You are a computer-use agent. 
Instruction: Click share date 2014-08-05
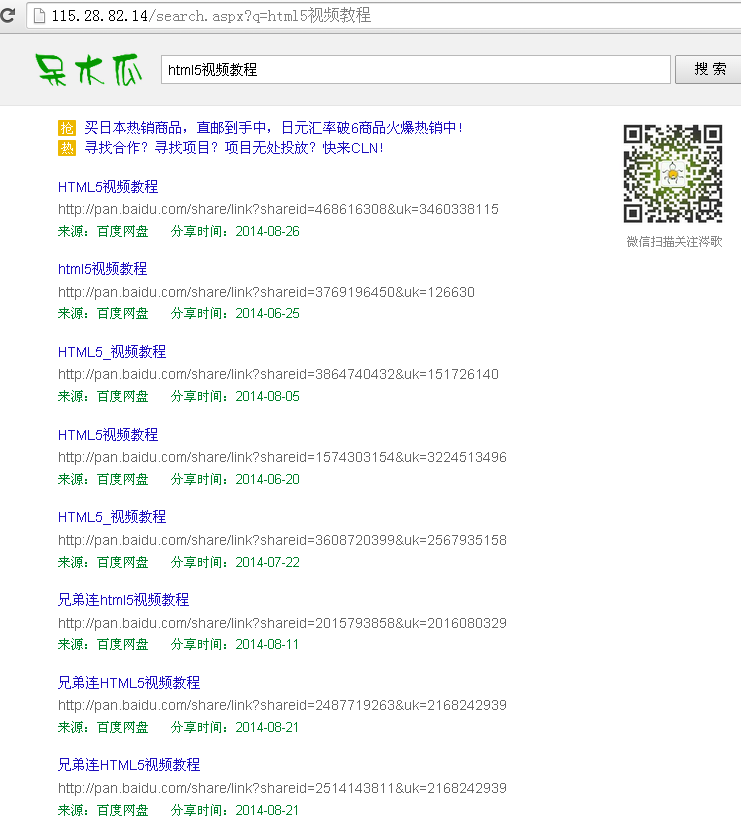[x=267, y=396]
